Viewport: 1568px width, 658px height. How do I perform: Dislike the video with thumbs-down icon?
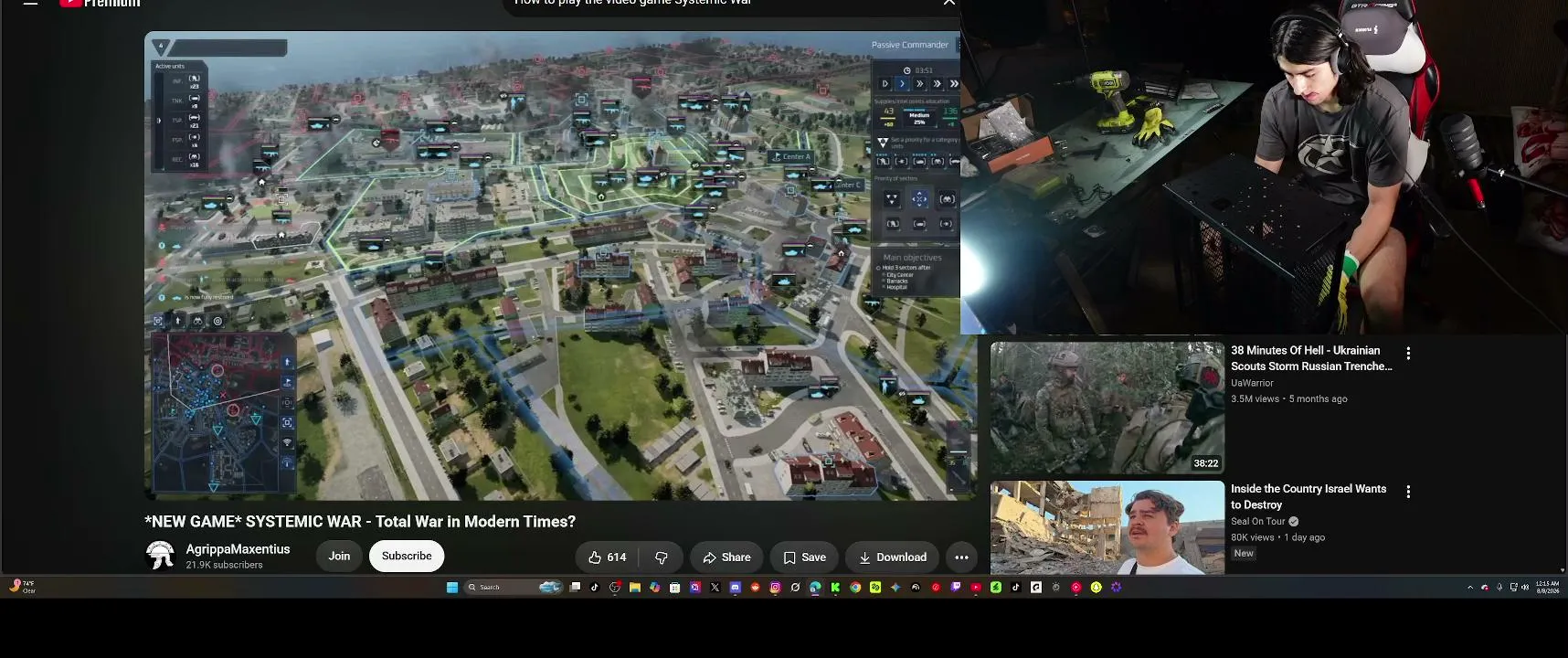pos(662,557)
